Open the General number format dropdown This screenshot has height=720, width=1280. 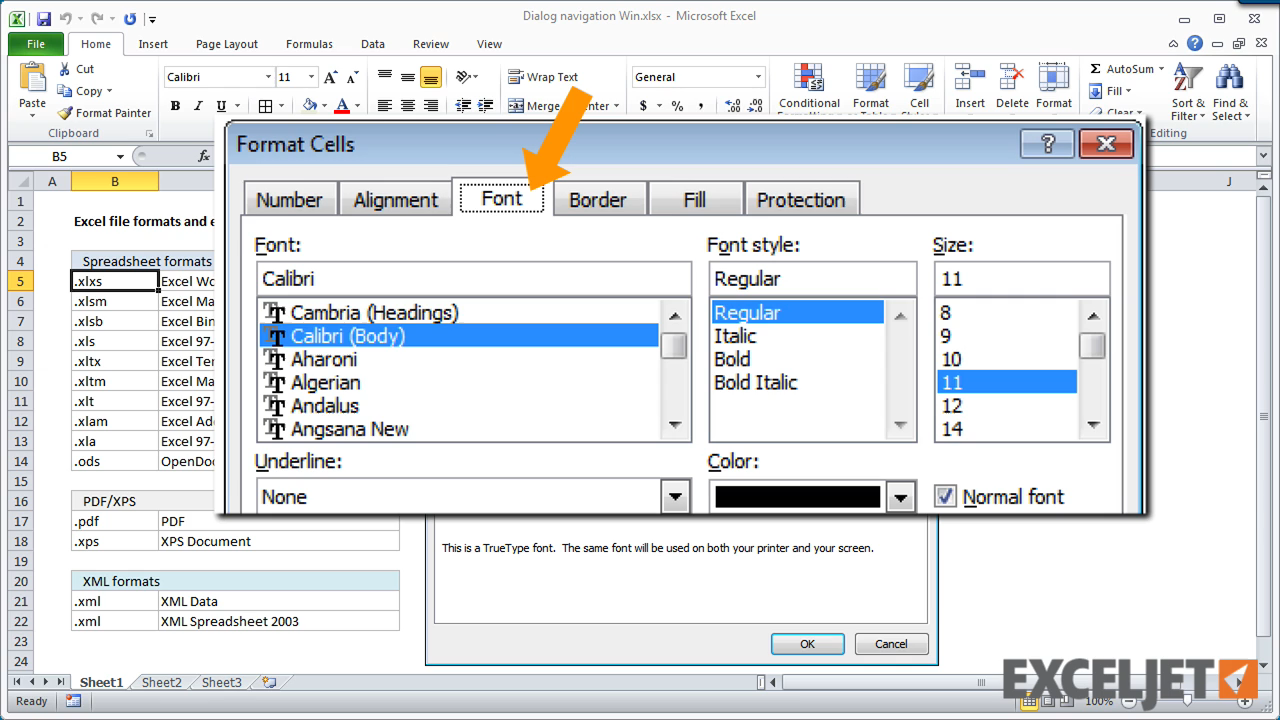coord(759,77)
